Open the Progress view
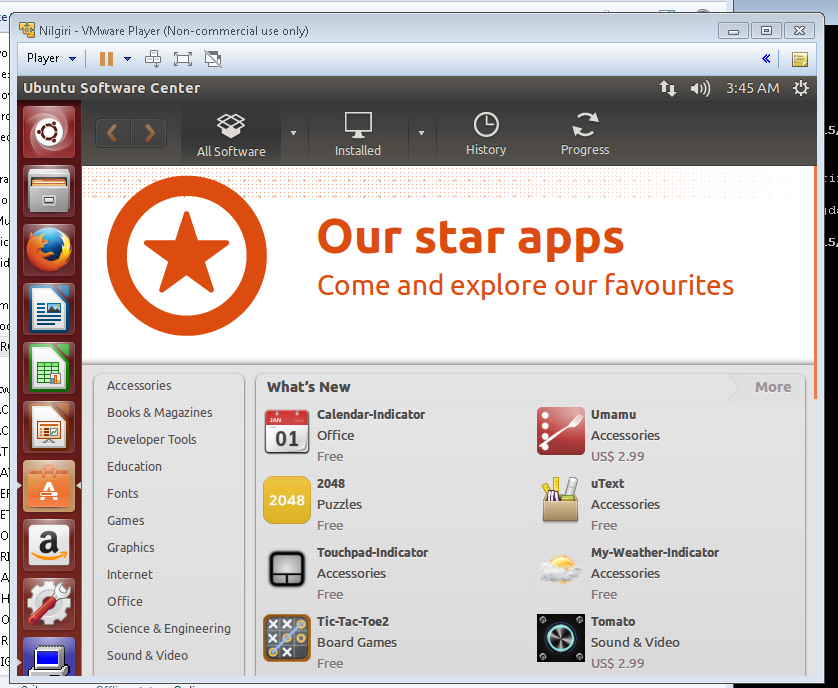Screen dimensions: 838x688 click(x=585, y=135)
